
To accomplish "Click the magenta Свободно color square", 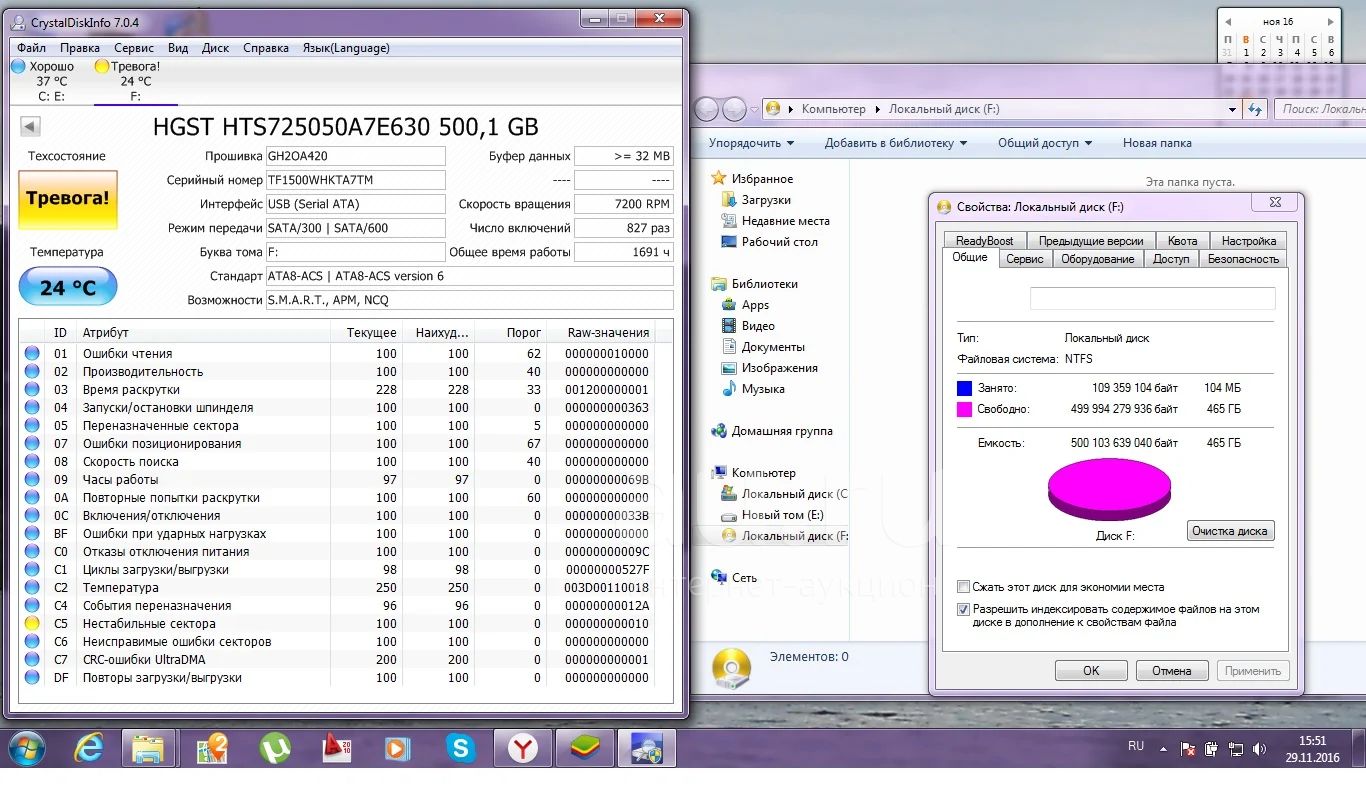I will (x=964, y=409).
